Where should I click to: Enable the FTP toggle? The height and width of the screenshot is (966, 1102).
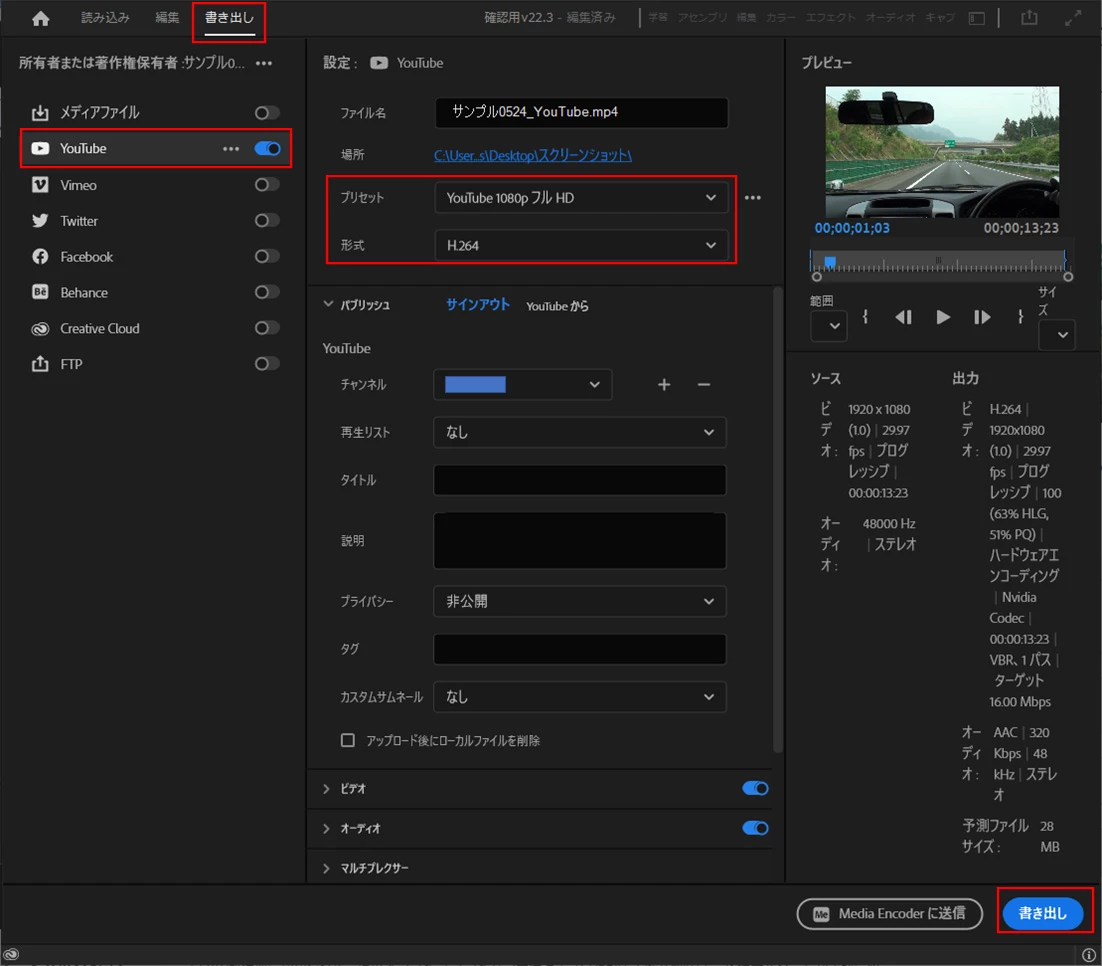(267, 363)
